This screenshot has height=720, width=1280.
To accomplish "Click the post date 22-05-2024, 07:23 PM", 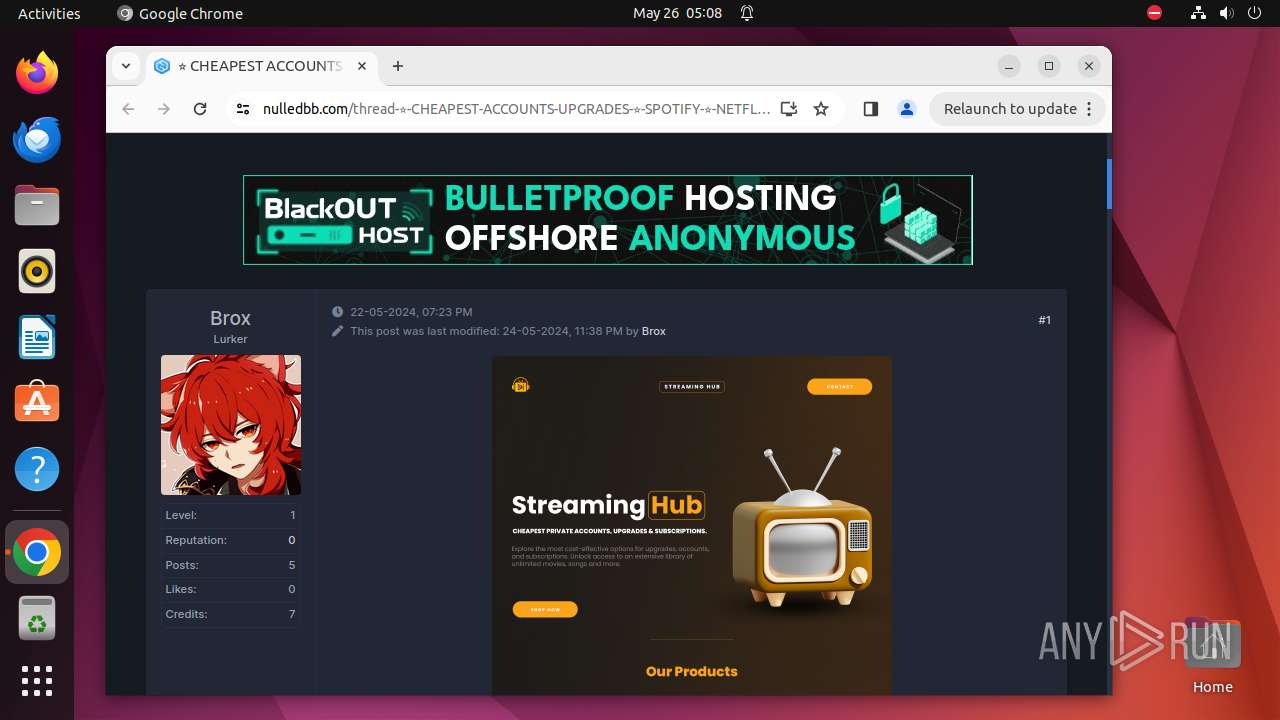I will click(x=411, y=312).
